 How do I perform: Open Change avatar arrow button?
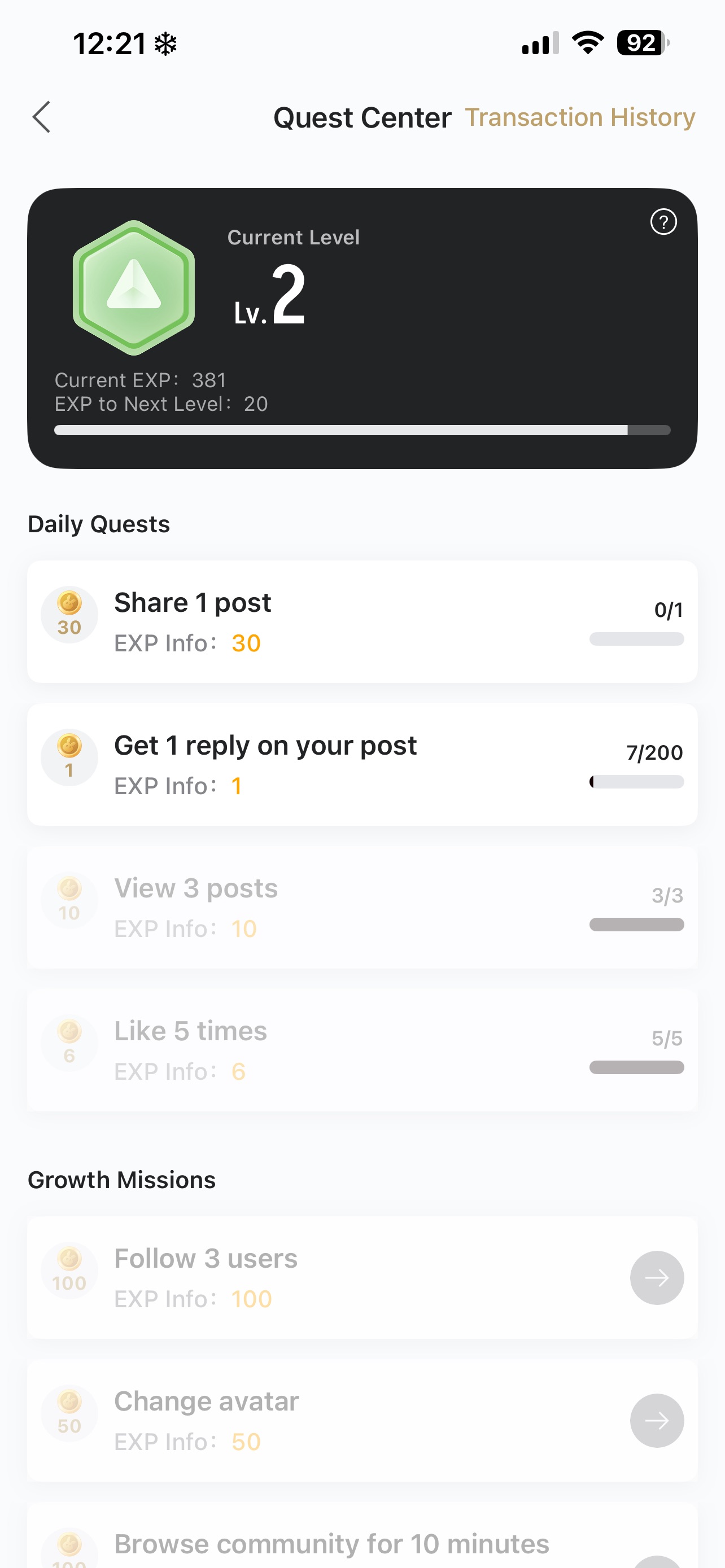point(656,1420)
